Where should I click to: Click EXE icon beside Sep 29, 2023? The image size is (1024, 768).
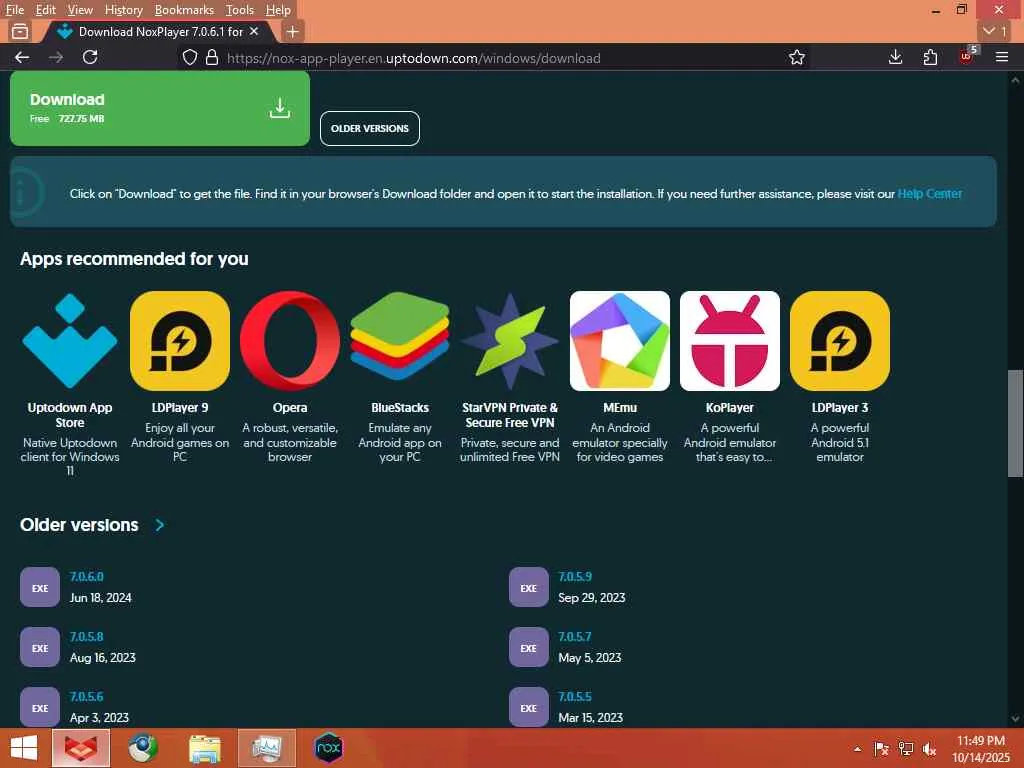pyautogui.click(x=528, y=587)
